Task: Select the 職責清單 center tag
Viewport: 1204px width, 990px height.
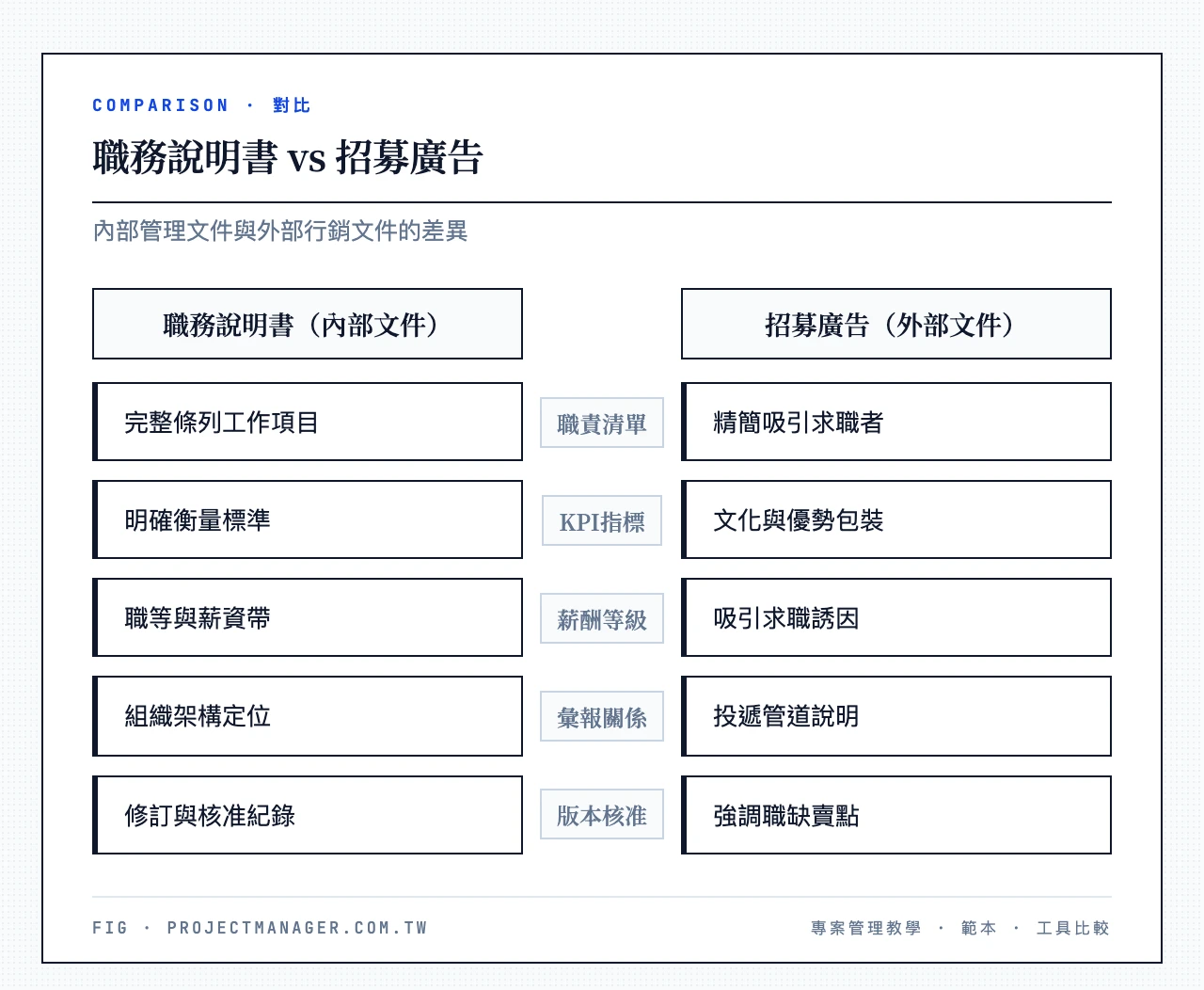Action: 602,423
